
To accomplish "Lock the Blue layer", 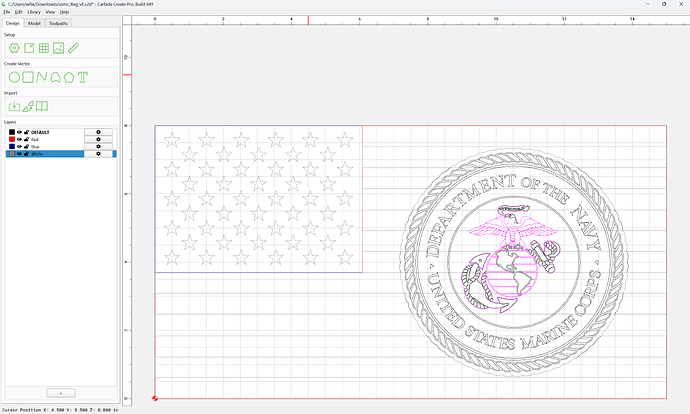I will [x=26, y=147].
